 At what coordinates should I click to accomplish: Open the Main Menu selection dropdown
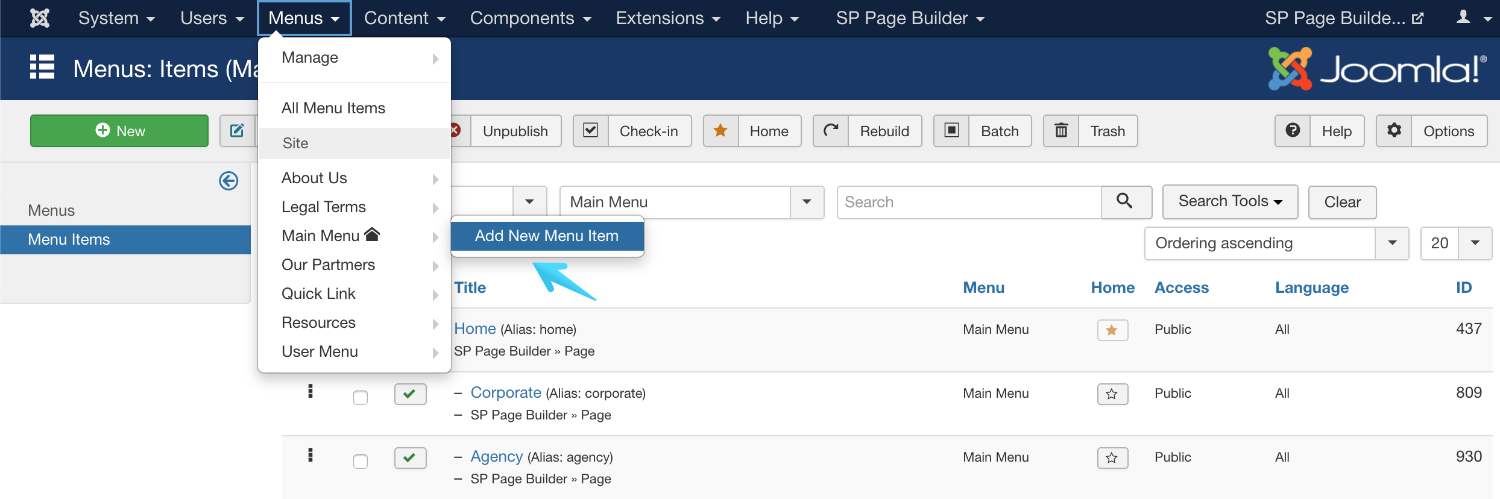click(x=691, y=202)
